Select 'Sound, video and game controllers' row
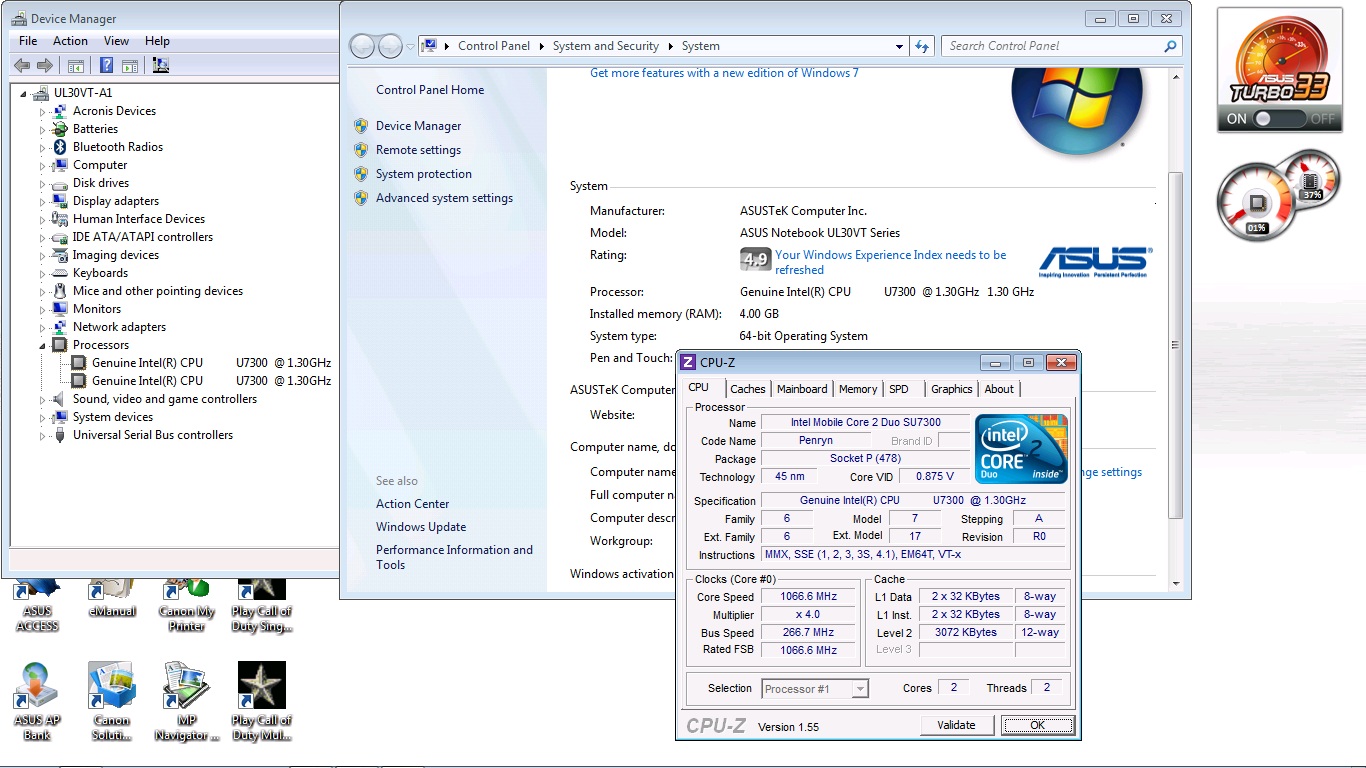The width and height of the screenshot is (1366, 768). [165, 399]
